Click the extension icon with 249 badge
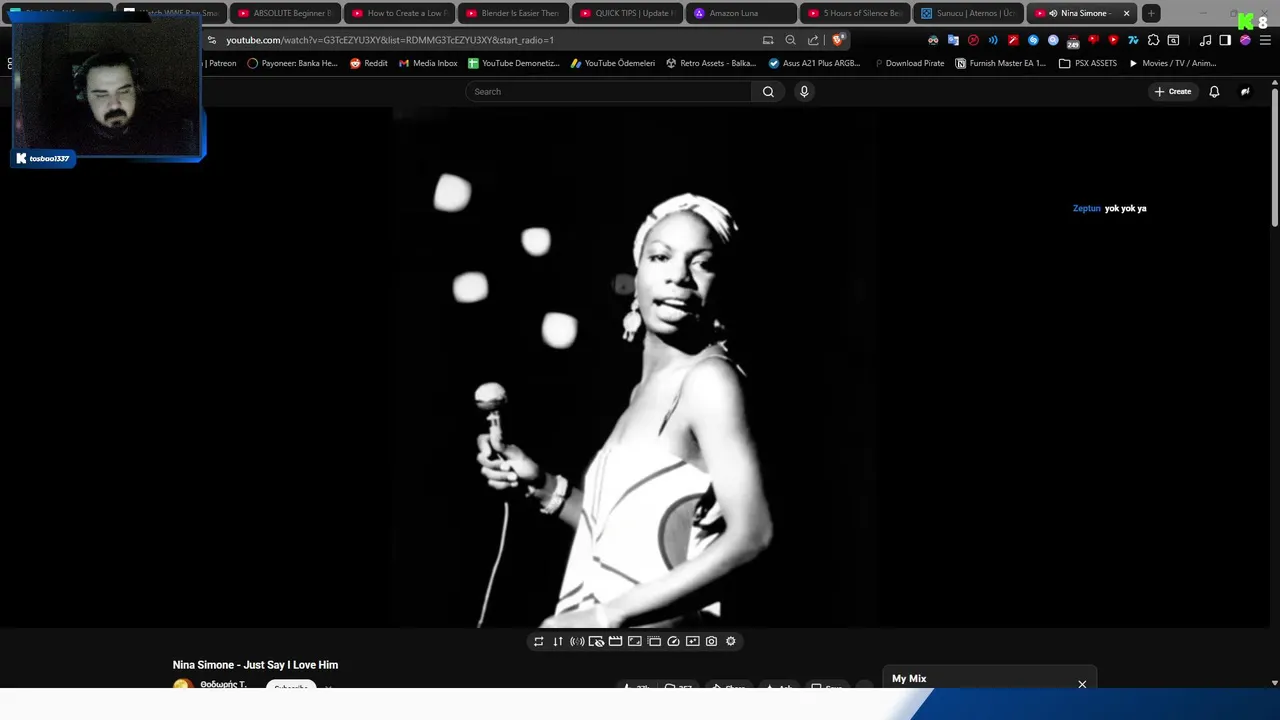The height and width of the screenshot is (720, 1280). [1073, 41]
